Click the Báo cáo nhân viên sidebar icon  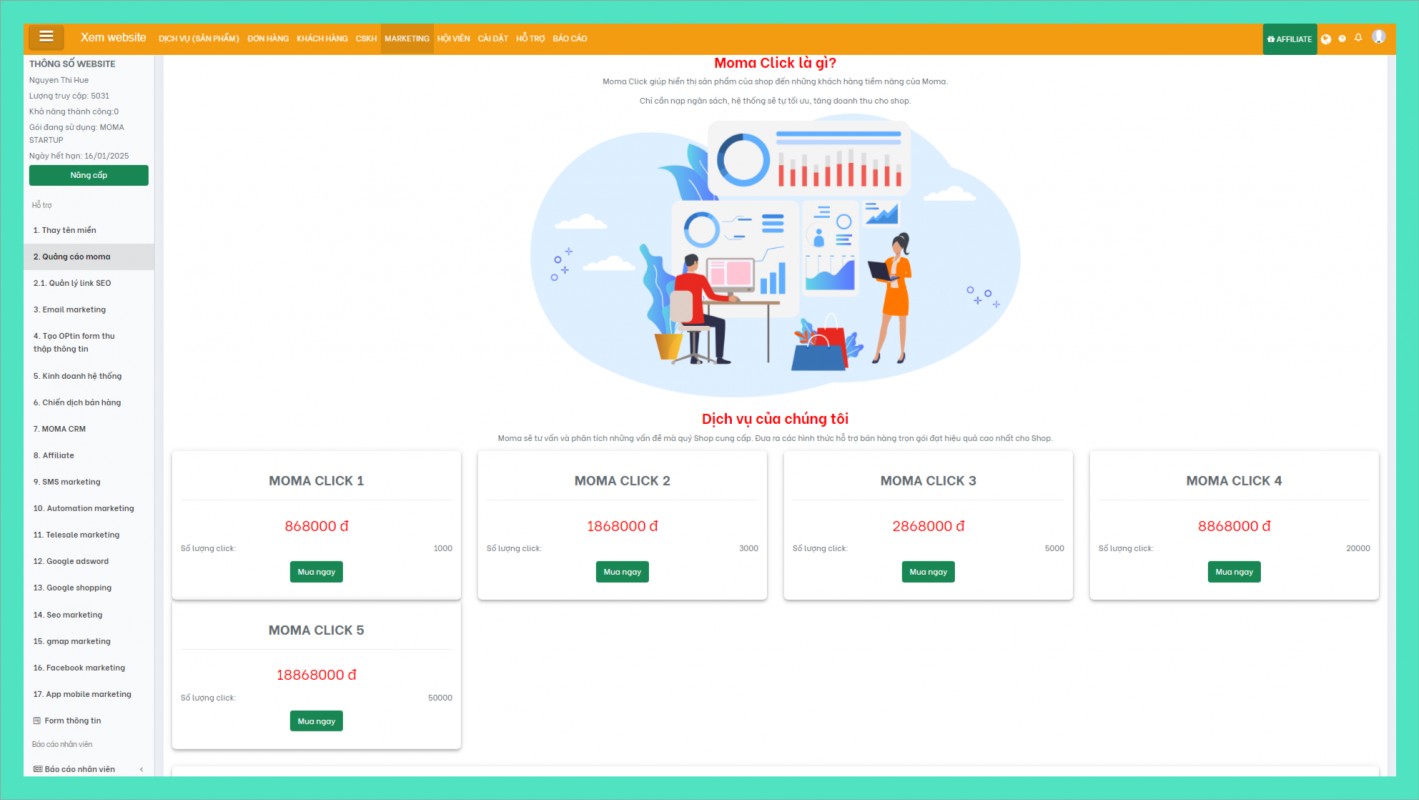pos(38,769)
